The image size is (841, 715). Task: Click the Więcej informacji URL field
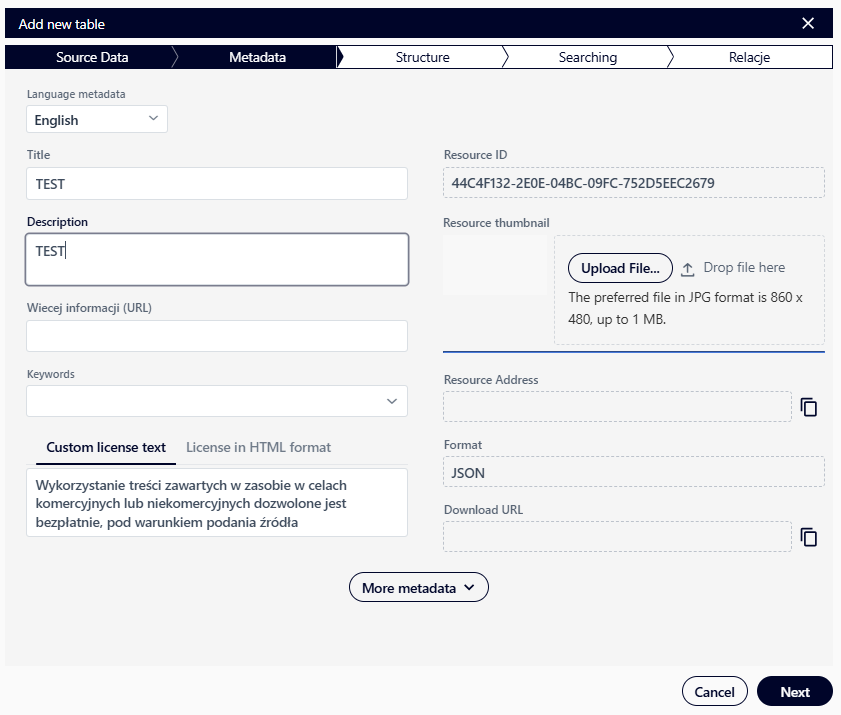click(216, 336)
